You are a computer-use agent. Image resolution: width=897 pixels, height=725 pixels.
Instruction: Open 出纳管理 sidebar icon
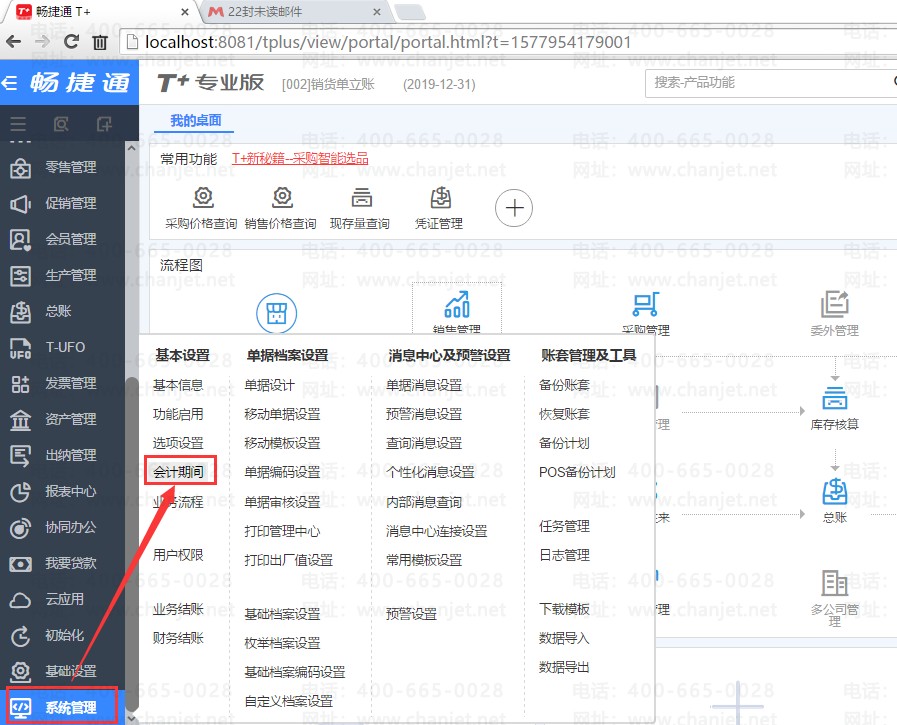20,456
